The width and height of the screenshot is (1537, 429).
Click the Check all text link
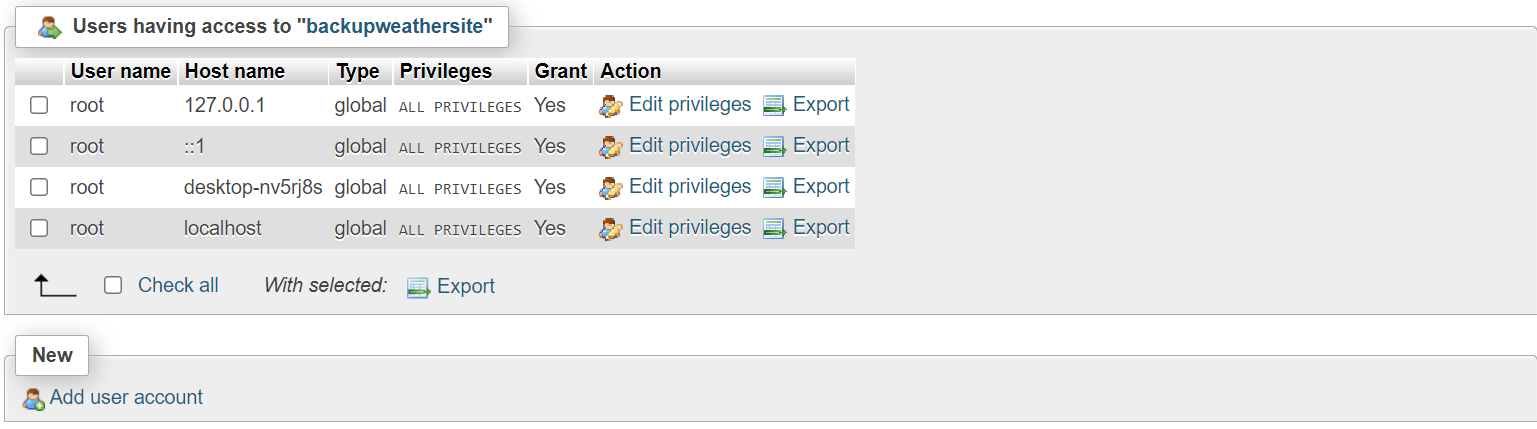[x=178, y=285]
